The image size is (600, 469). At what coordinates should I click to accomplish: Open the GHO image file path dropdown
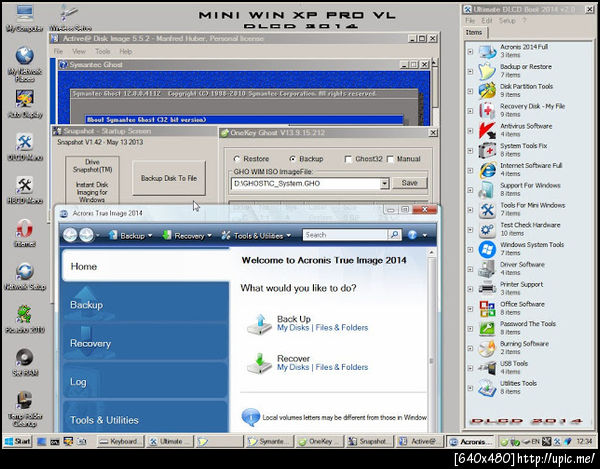[x=384, y=184]
